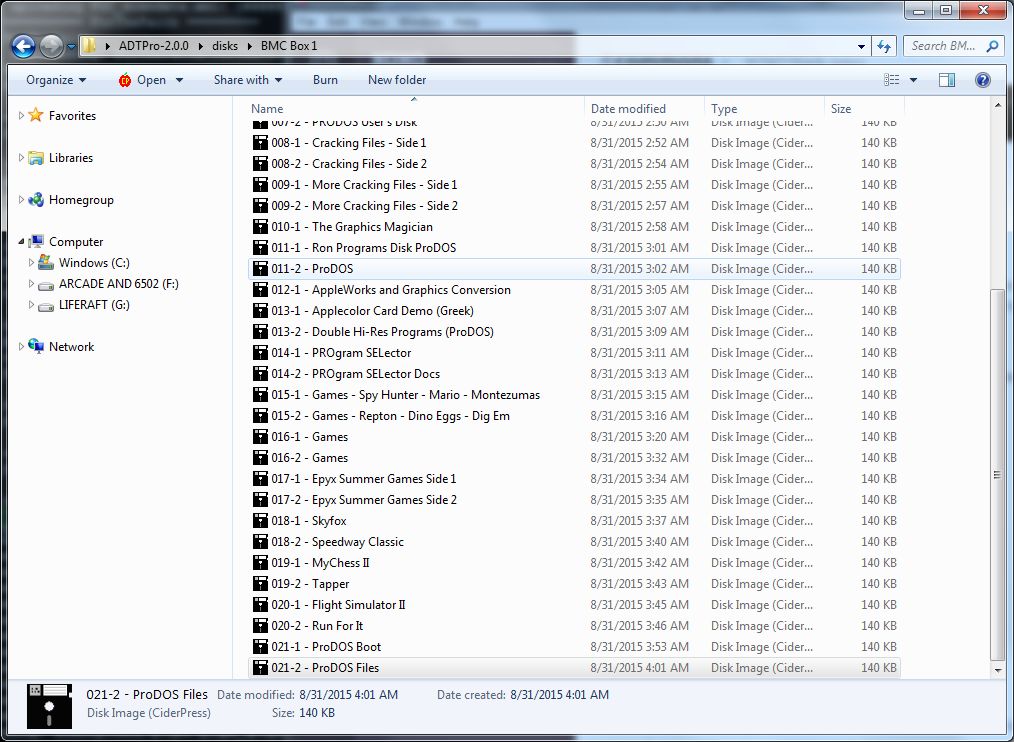The image size is (1014, 742).
Task: Select the 012-1 AppleWorks disk image icon
Action: [x=260, y=290]
